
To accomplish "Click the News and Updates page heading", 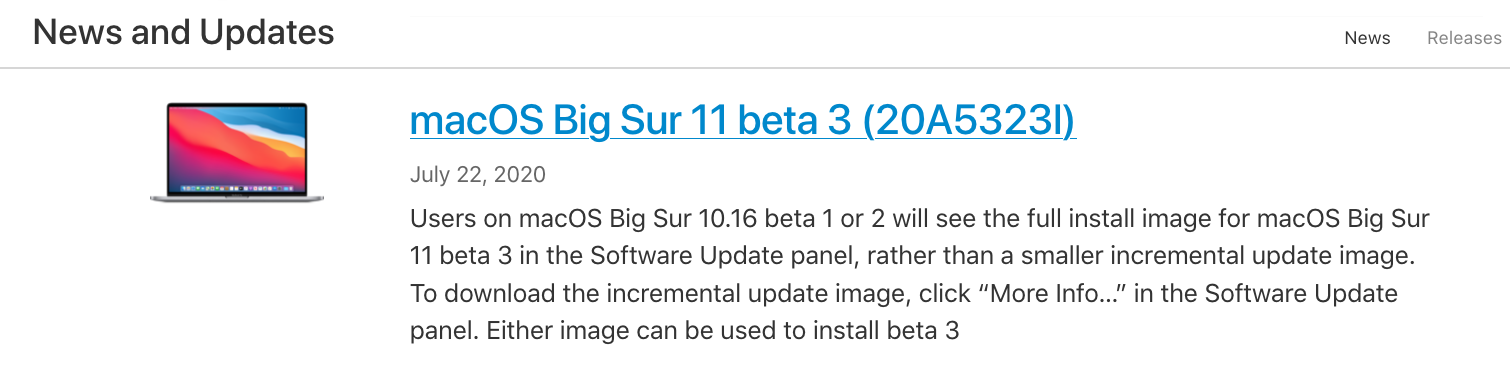I will pos(184,33).
